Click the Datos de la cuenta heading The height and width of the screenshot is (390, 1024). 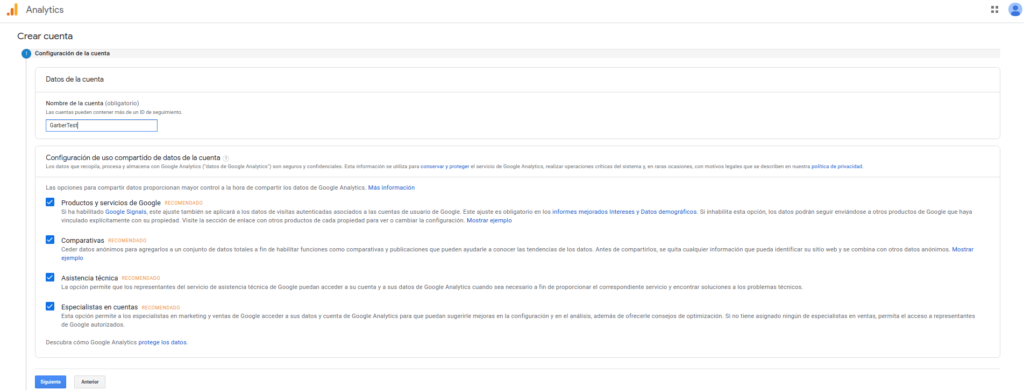[x=75, y=79]
